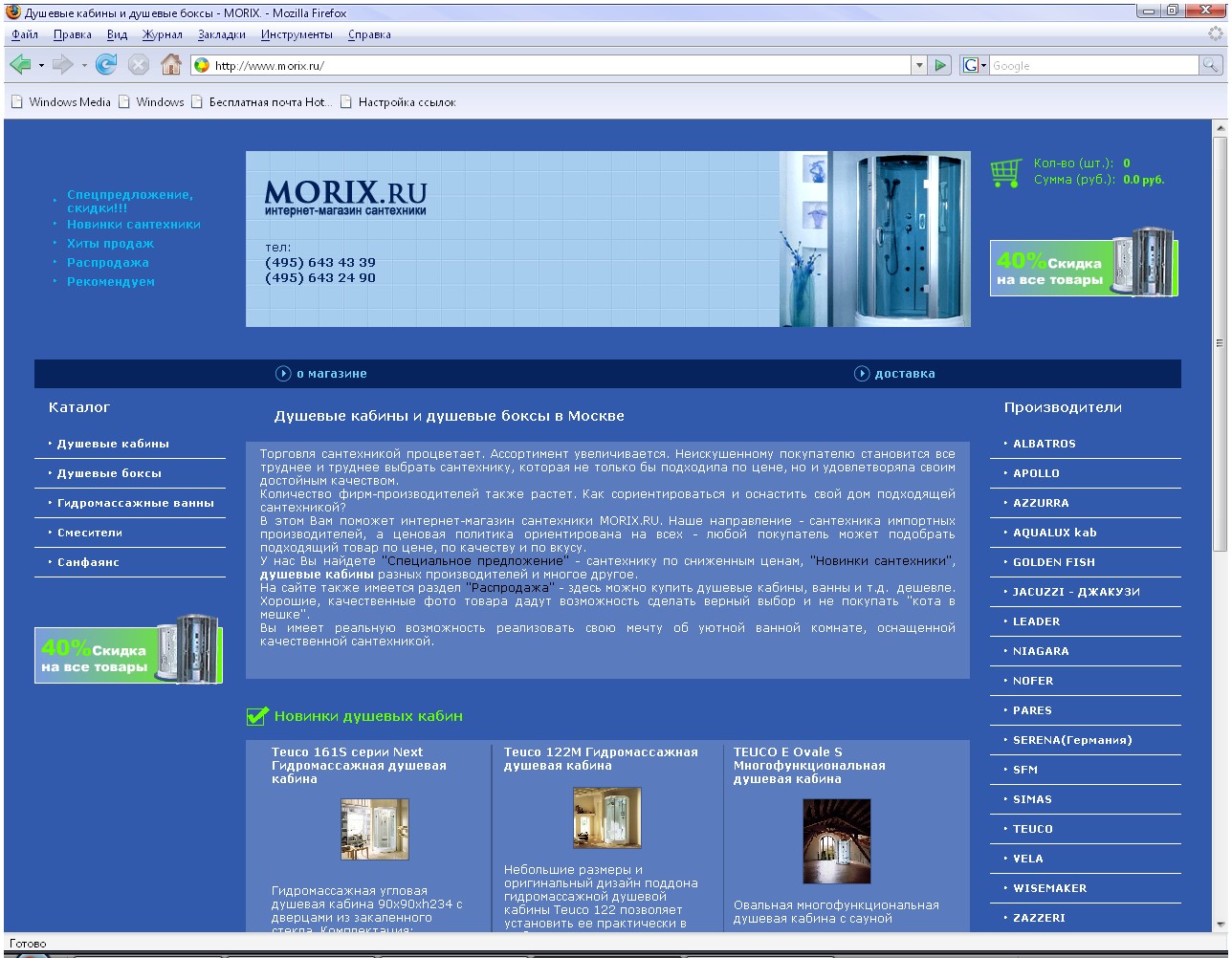The image size is (1232, 958).
Task: Select the ALBATROS manufacturer
Action: coord(1045,444)
